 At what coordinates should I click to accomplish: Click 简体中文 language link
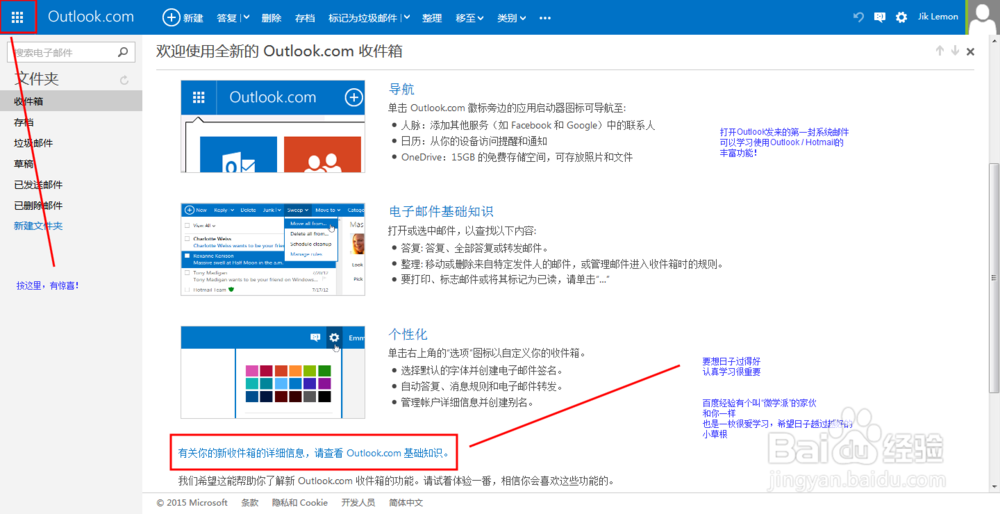pos(406,503)
